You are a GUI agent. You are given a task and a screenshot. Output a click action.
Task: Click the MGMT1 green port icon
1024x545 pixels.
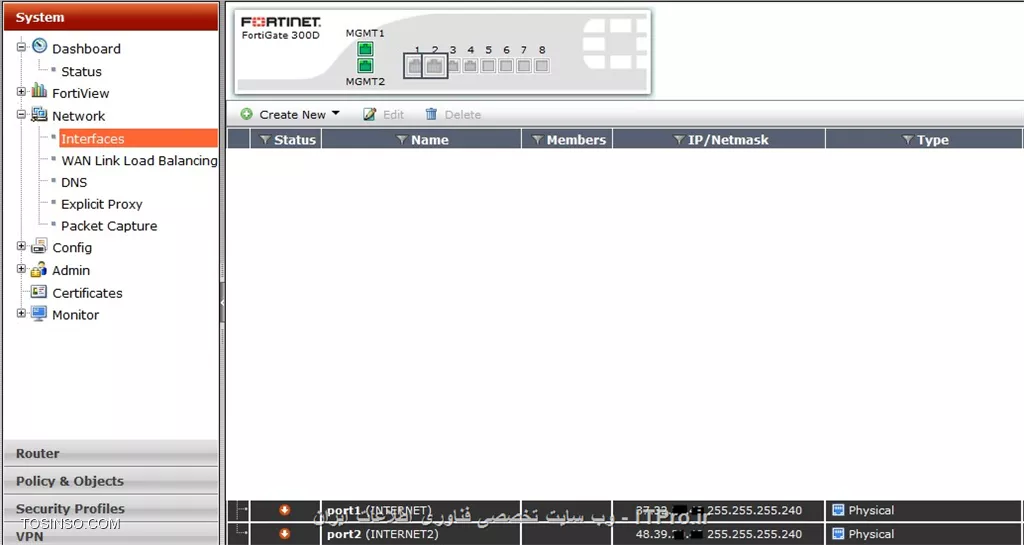click(365, 48)
